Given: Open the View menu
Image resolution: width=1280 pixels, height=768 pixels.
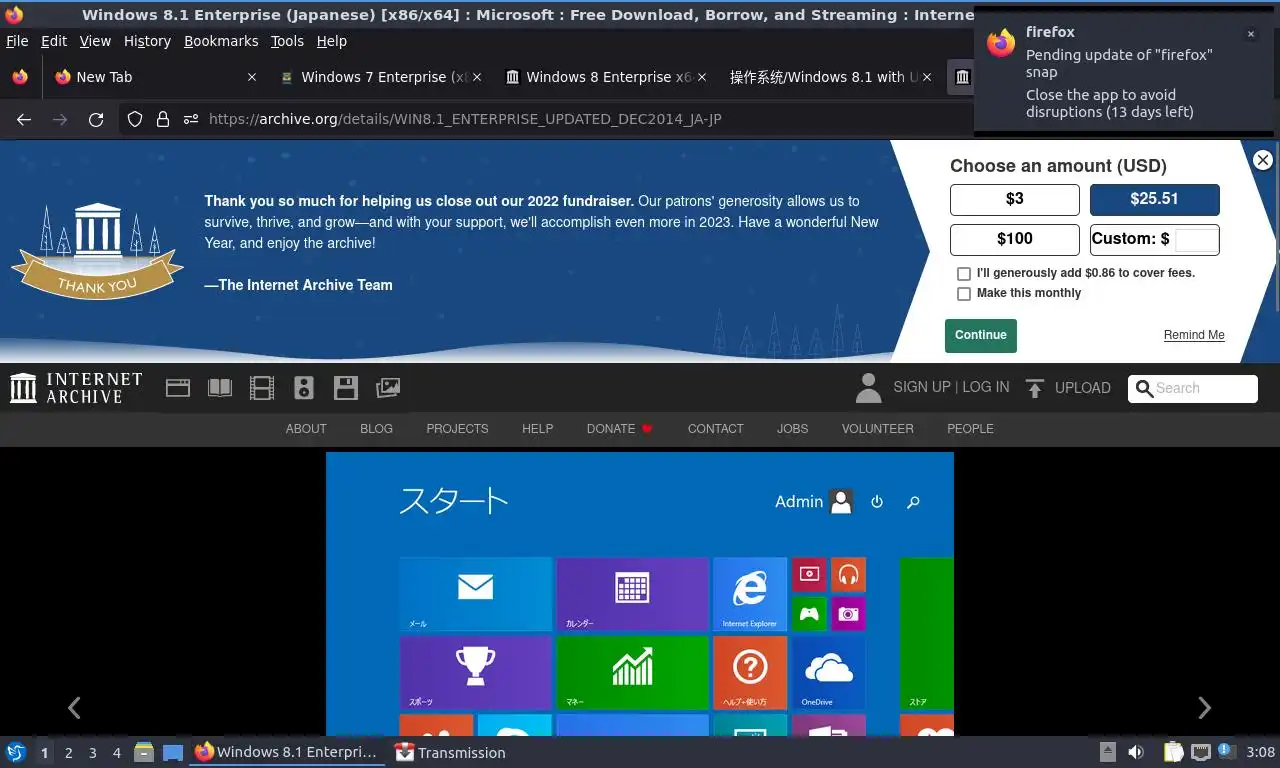Looking at the screenshot, I should pyautogui.click(x=95, y=41).
